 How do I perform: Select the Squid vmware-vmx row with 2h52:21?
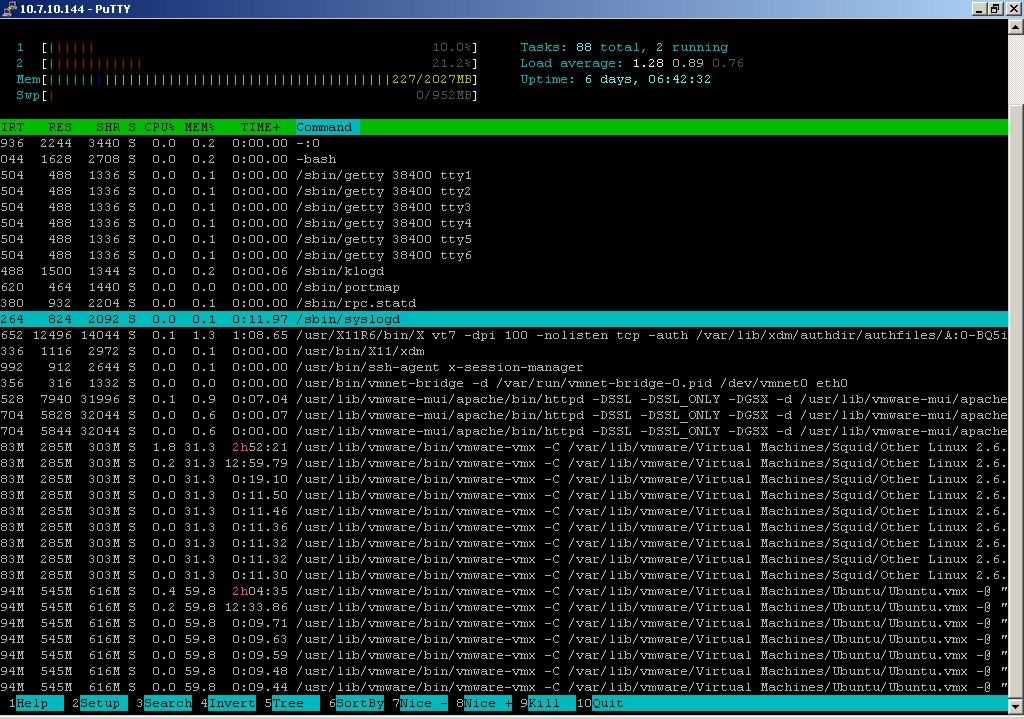pyautogui.click(x=504, y=447)
